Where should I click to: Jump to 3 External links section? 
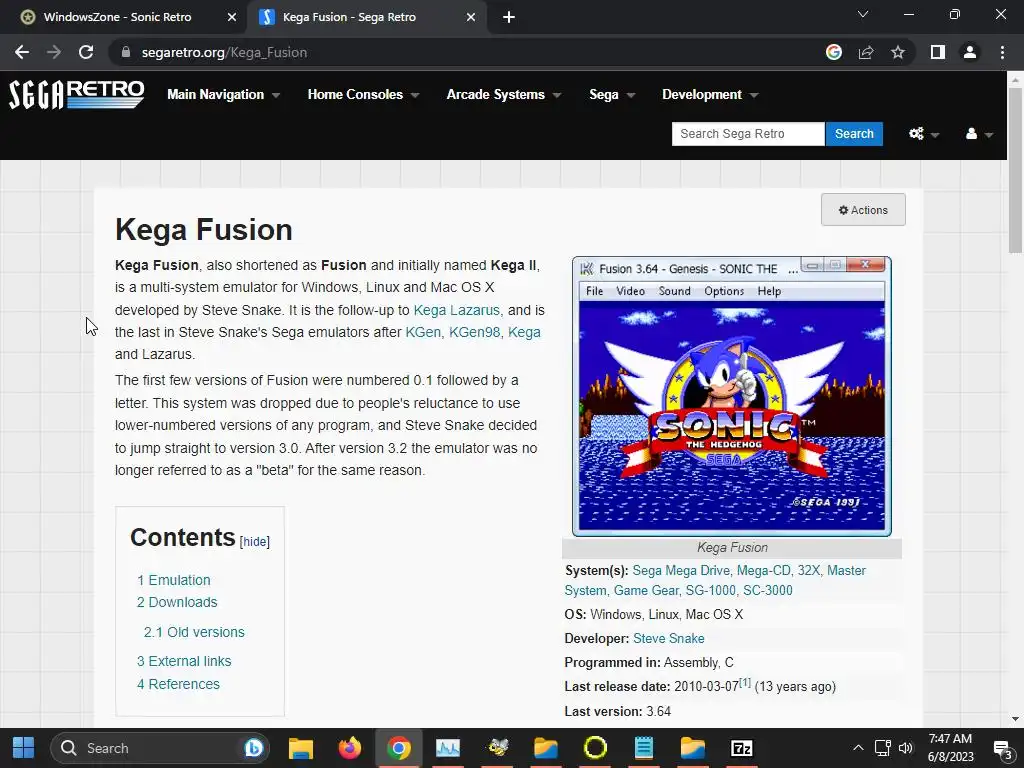184,661
